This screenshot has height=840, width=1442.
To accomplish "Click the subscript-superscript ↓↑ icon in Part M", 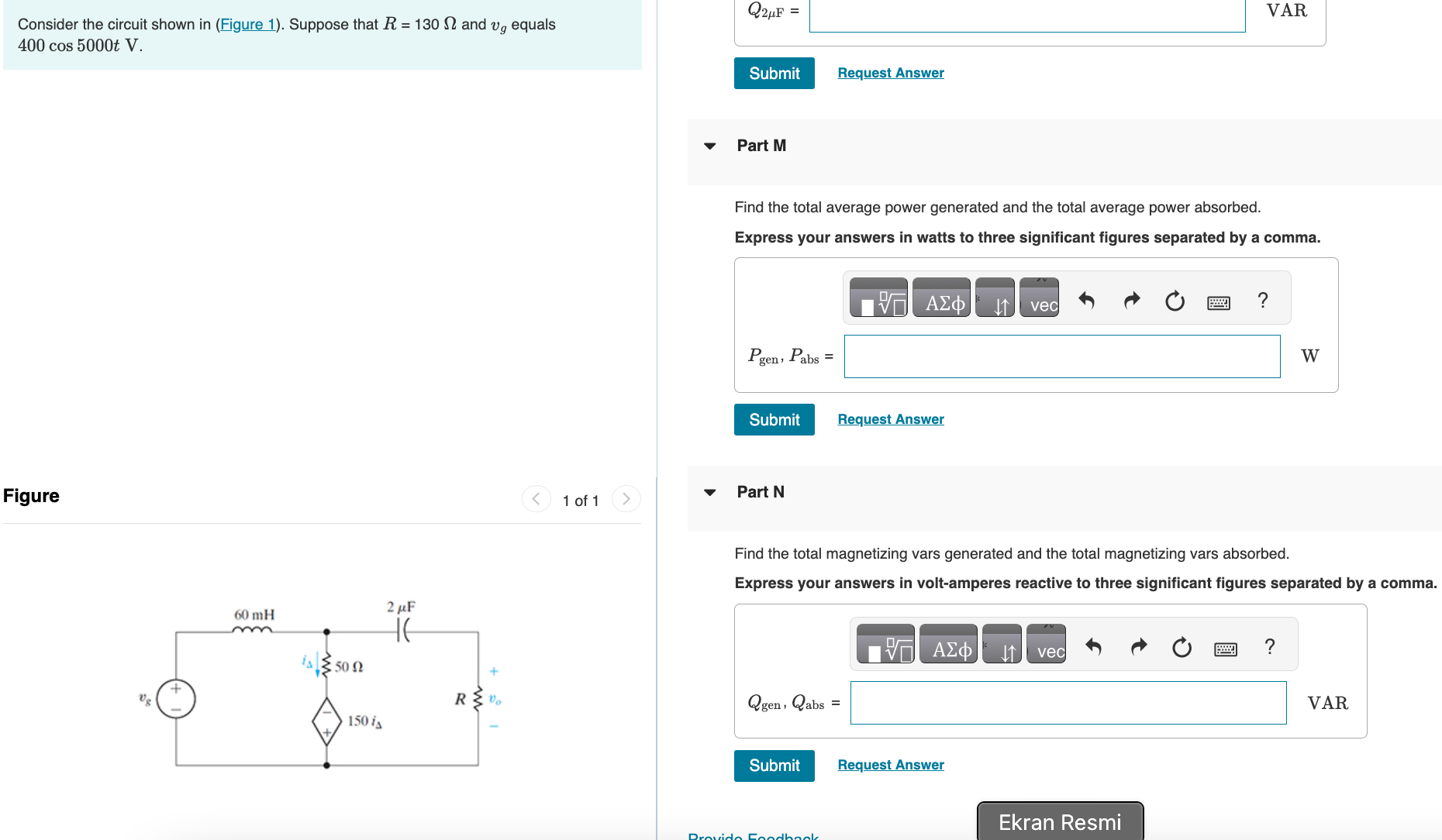I will coord(995,301).
